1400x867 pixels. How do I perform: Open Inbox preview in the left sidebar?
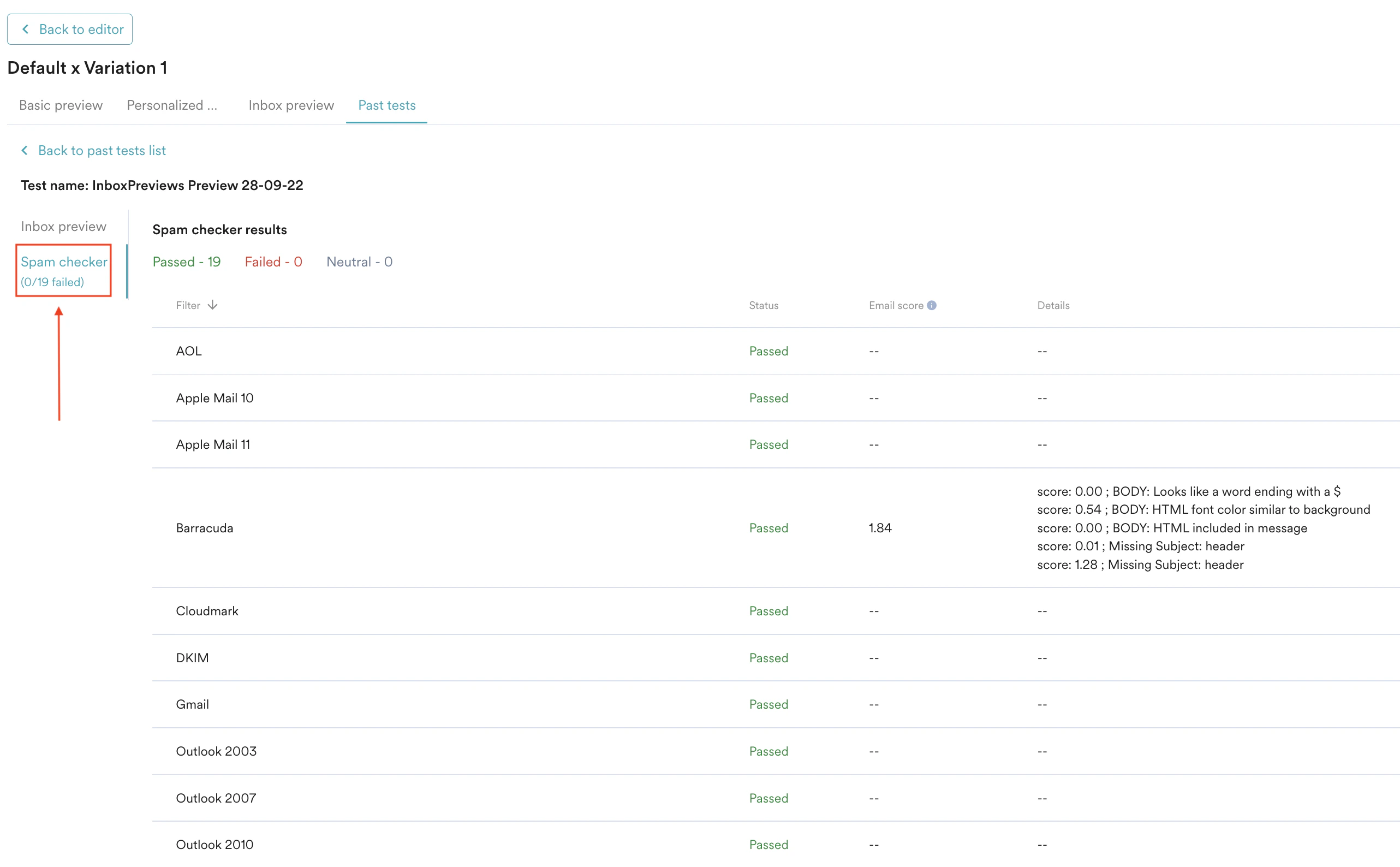point(63,226)
